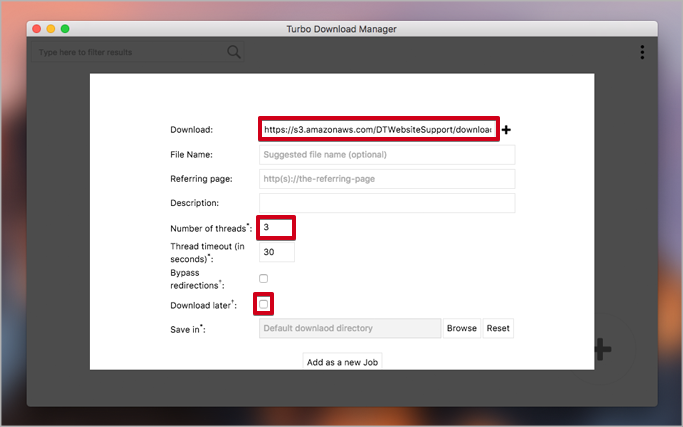The width and height of the screenshot is (683, 427).
Task: Click the large plus add-job button
Action: coord(603,349)
